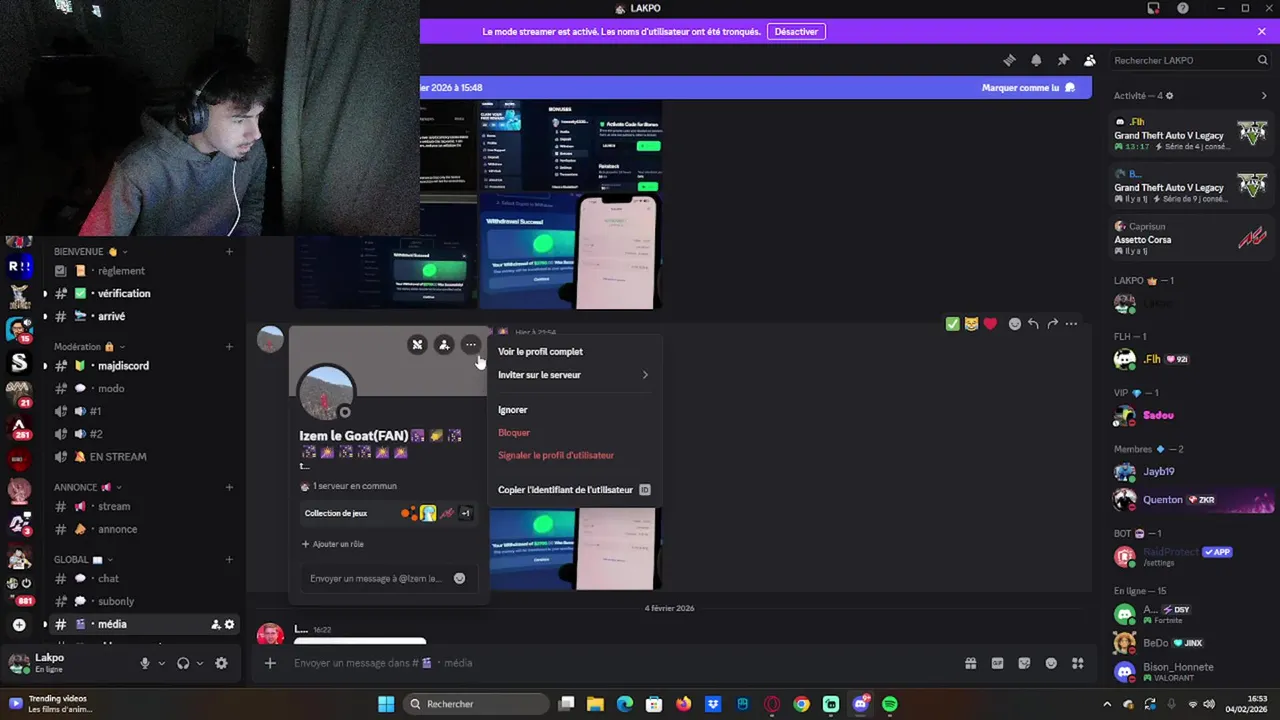Create a channel in GLOBAL category

coord(229,559)
